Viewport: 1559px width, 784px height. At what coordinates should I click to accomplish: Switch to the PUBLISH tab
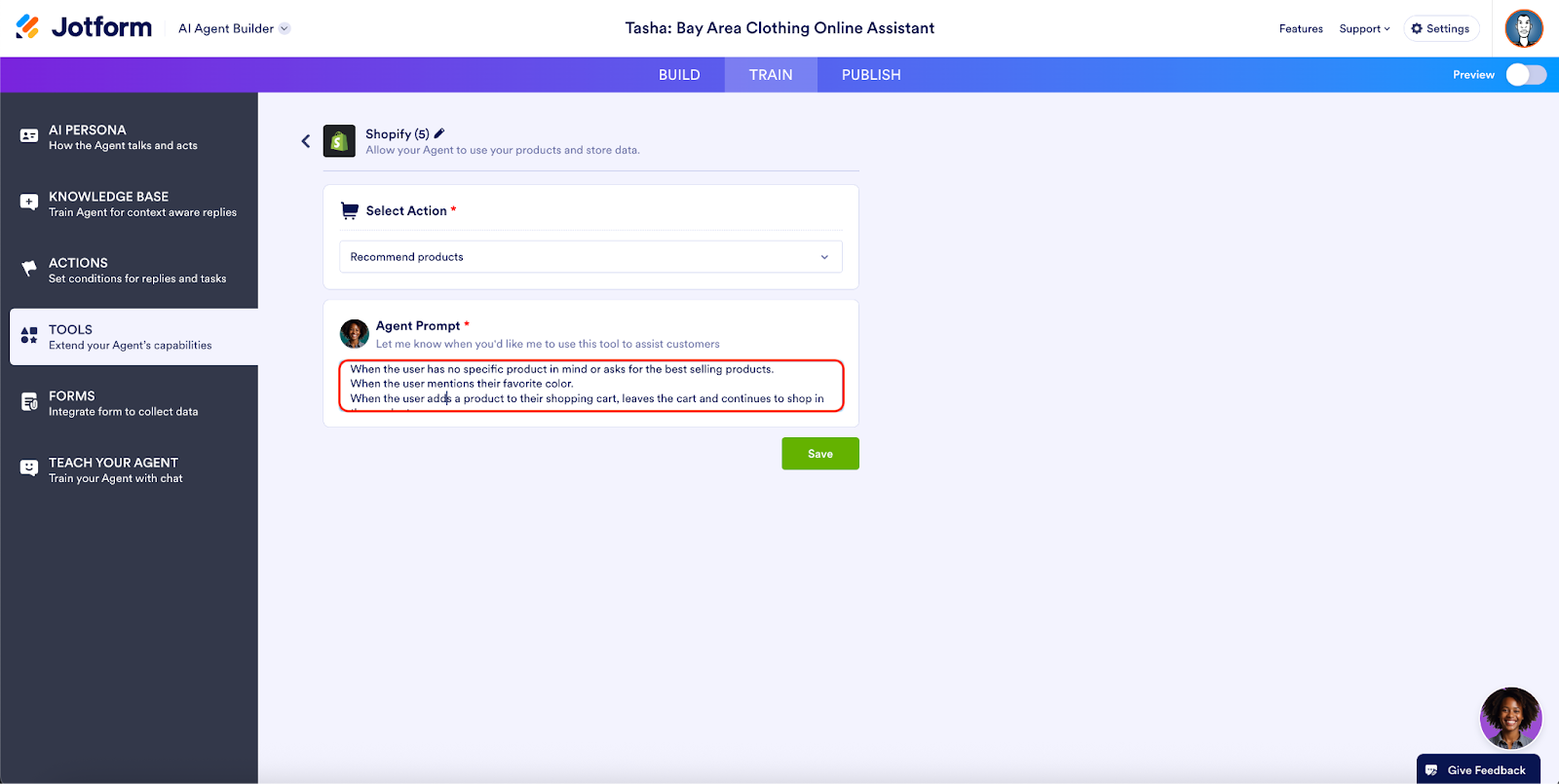[x=871, y=75]
